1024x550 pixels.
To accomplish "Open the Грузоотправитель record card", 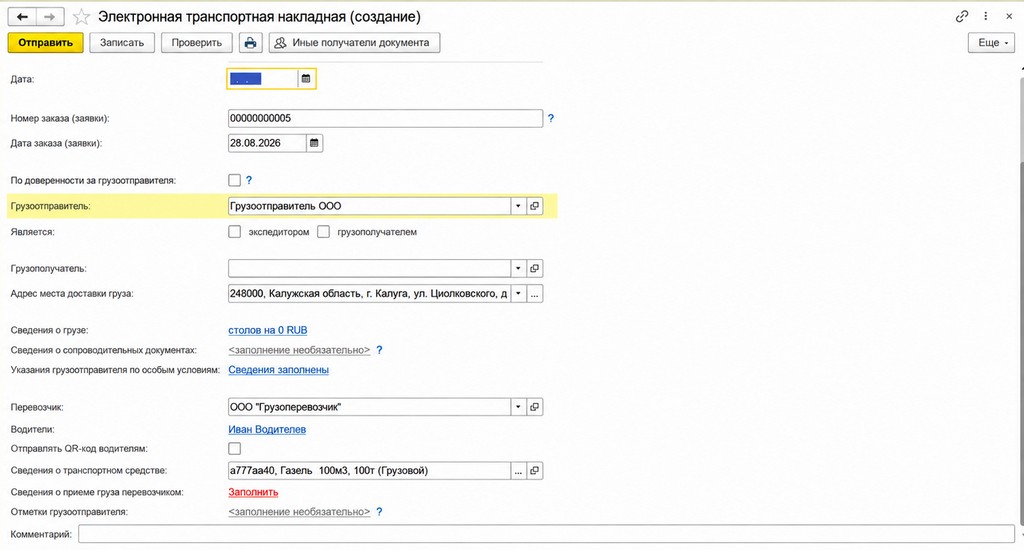I will pos(534,206).
